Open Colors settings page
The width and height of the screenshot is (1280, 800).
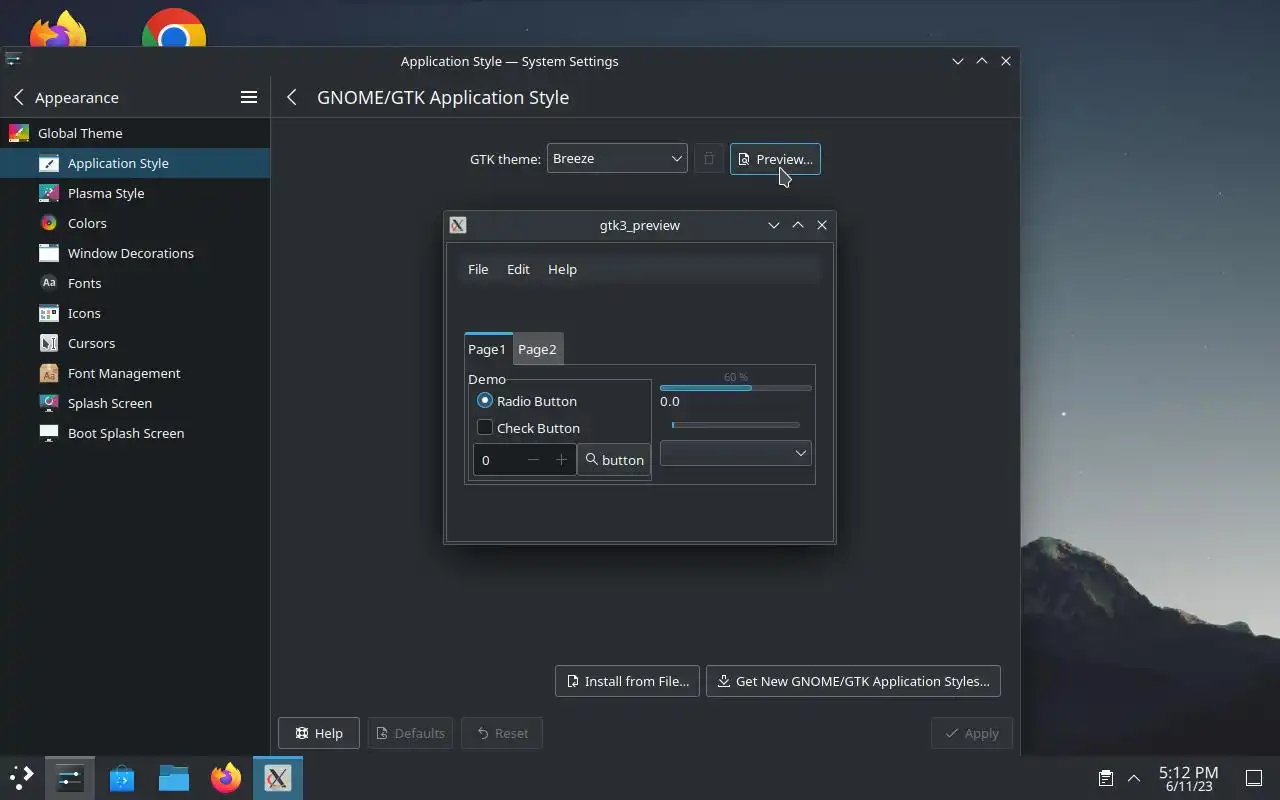(135, 223)
